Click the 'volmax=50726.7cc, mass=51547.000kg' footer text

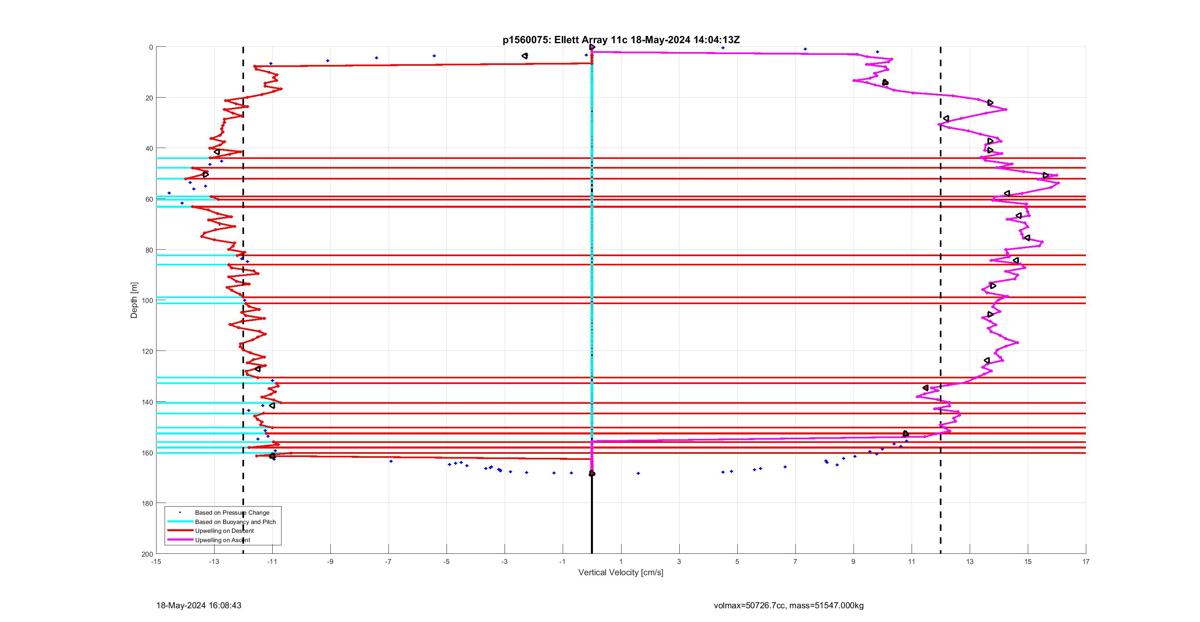788,605
